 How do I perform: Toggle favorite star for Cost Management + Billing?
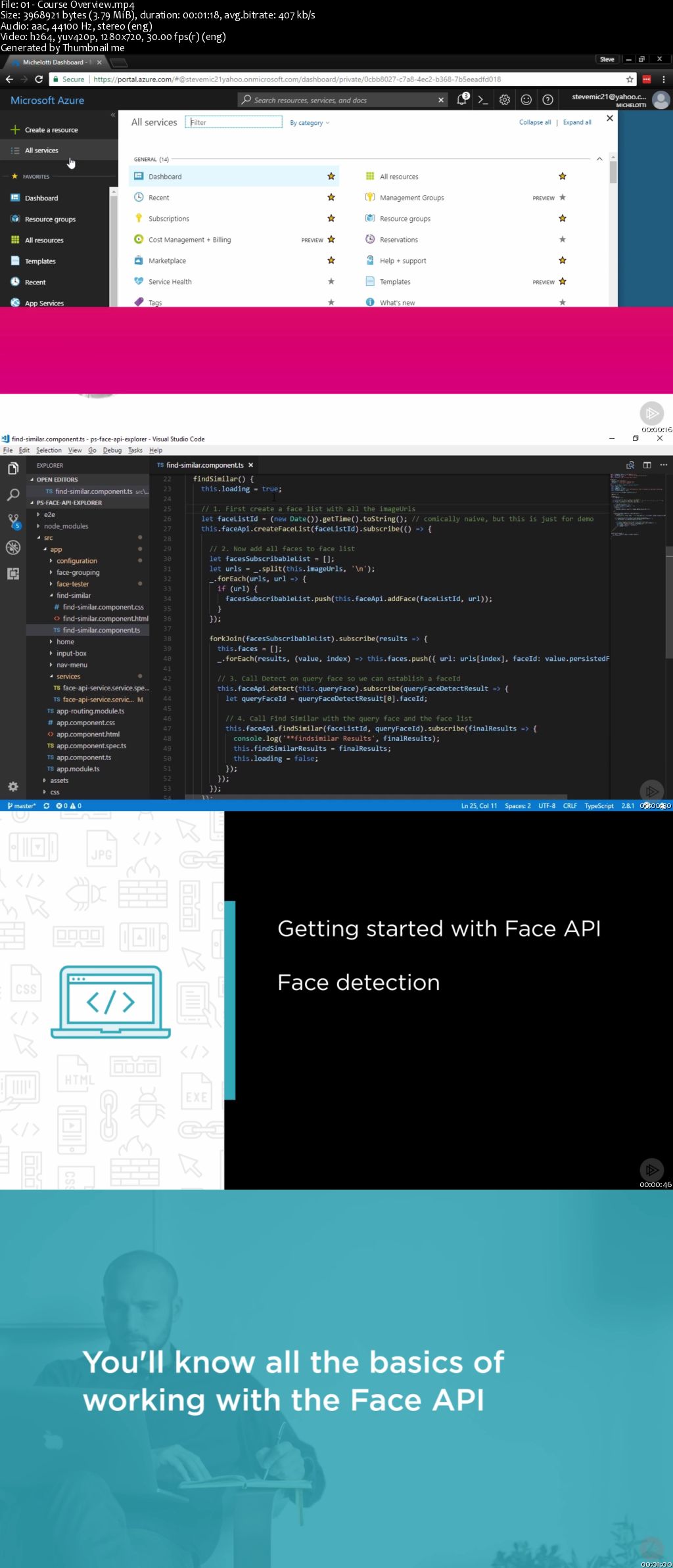pyautogui.click(x=331, y=239)
